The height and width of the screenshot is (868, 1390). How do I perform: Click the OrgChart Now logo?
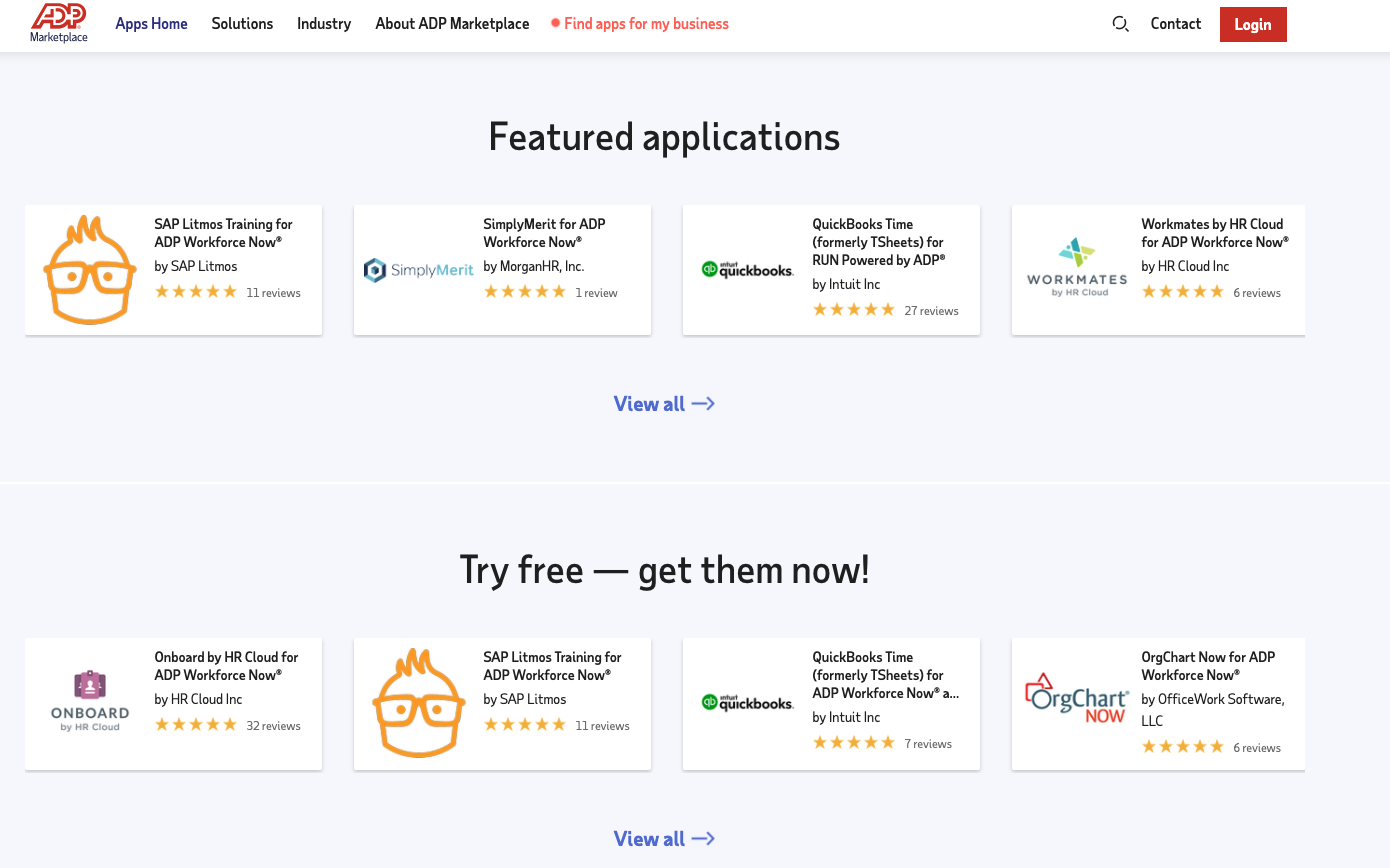tap(1077, 698)
